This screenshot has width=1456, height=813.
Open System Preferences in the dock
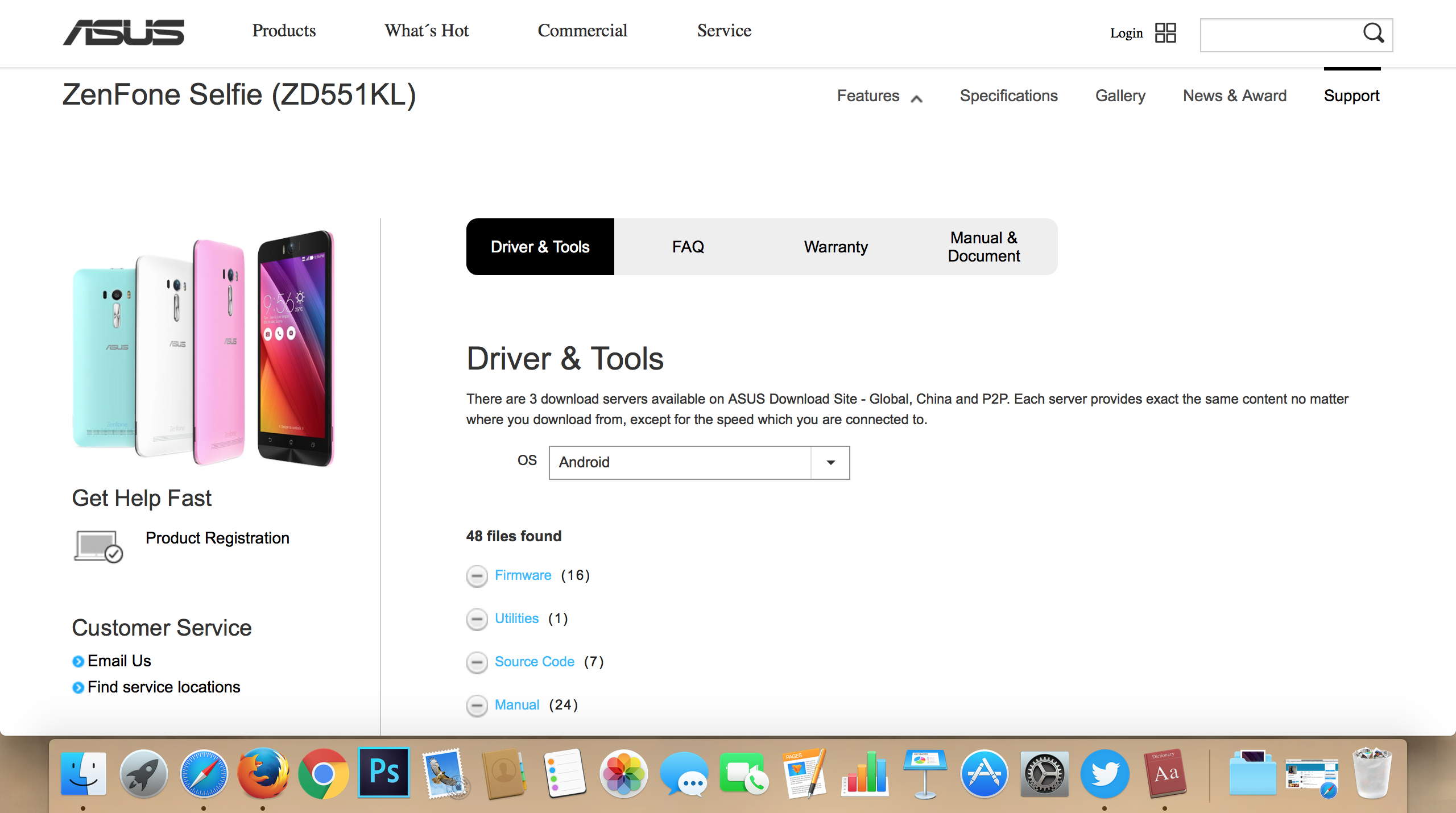coord(1045,773)
